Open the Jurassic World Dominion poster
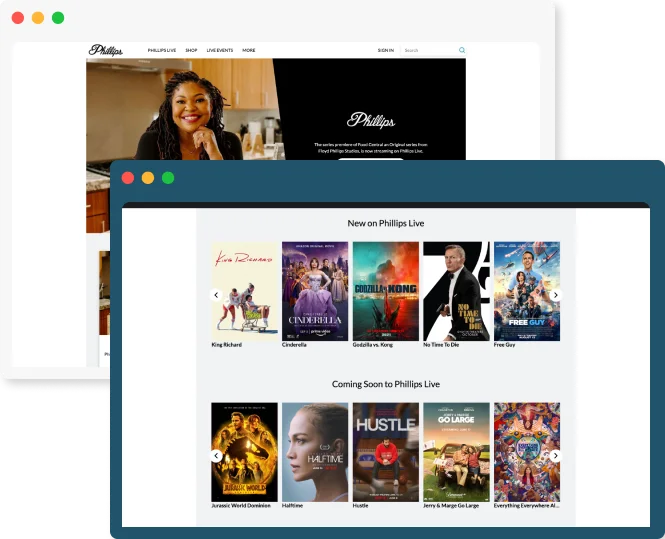 pyautogui.click(x=244, y=452)
